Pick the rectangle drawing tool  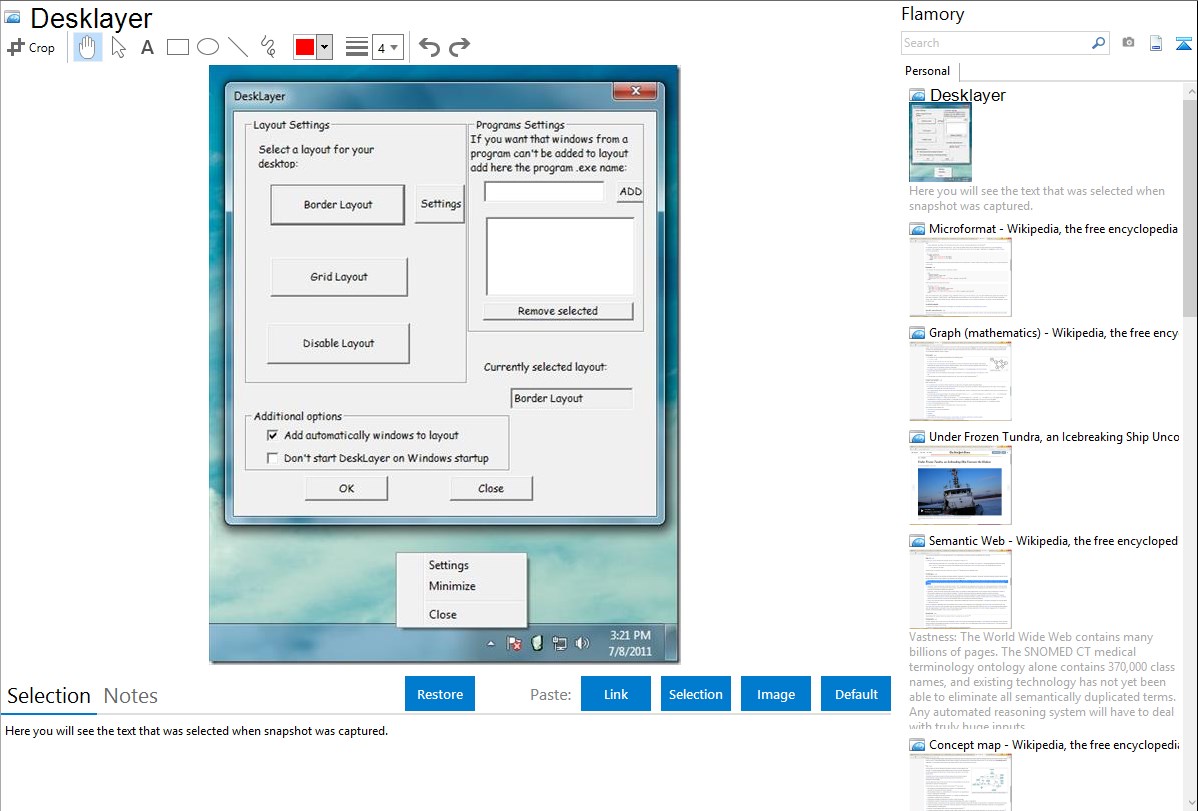pos(177,47)
